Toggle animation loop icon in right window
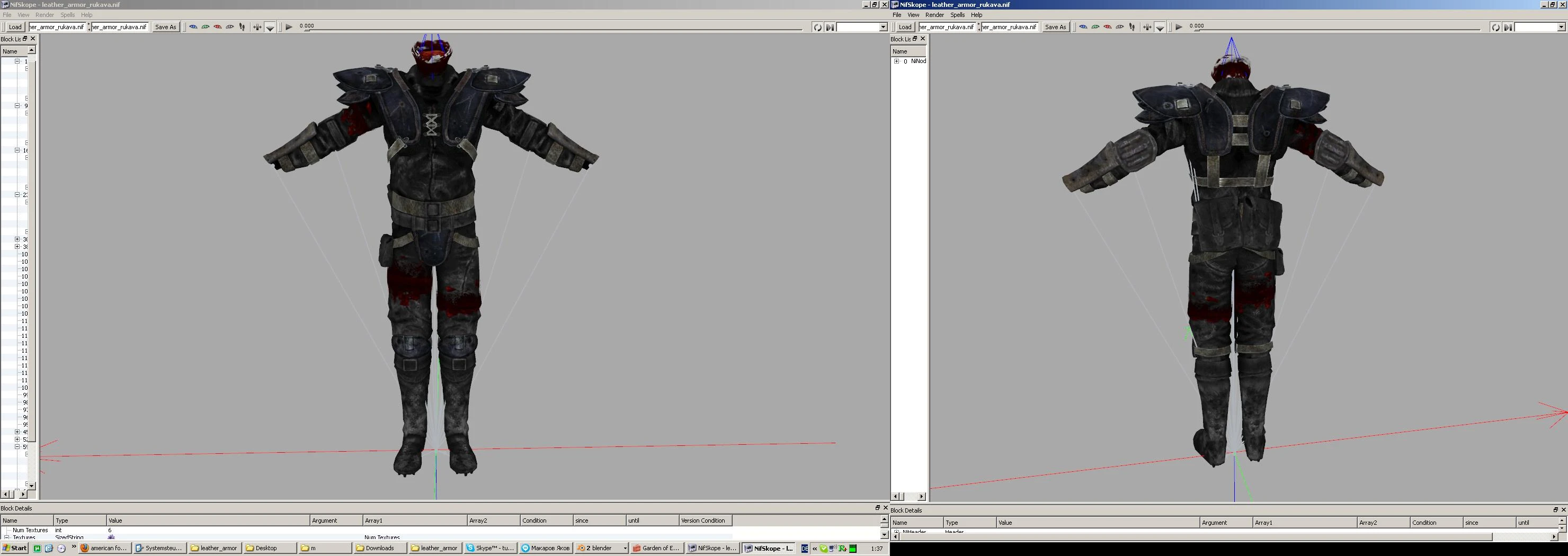The width and height of the screenshot is (1568, 556). point(1495,27)
